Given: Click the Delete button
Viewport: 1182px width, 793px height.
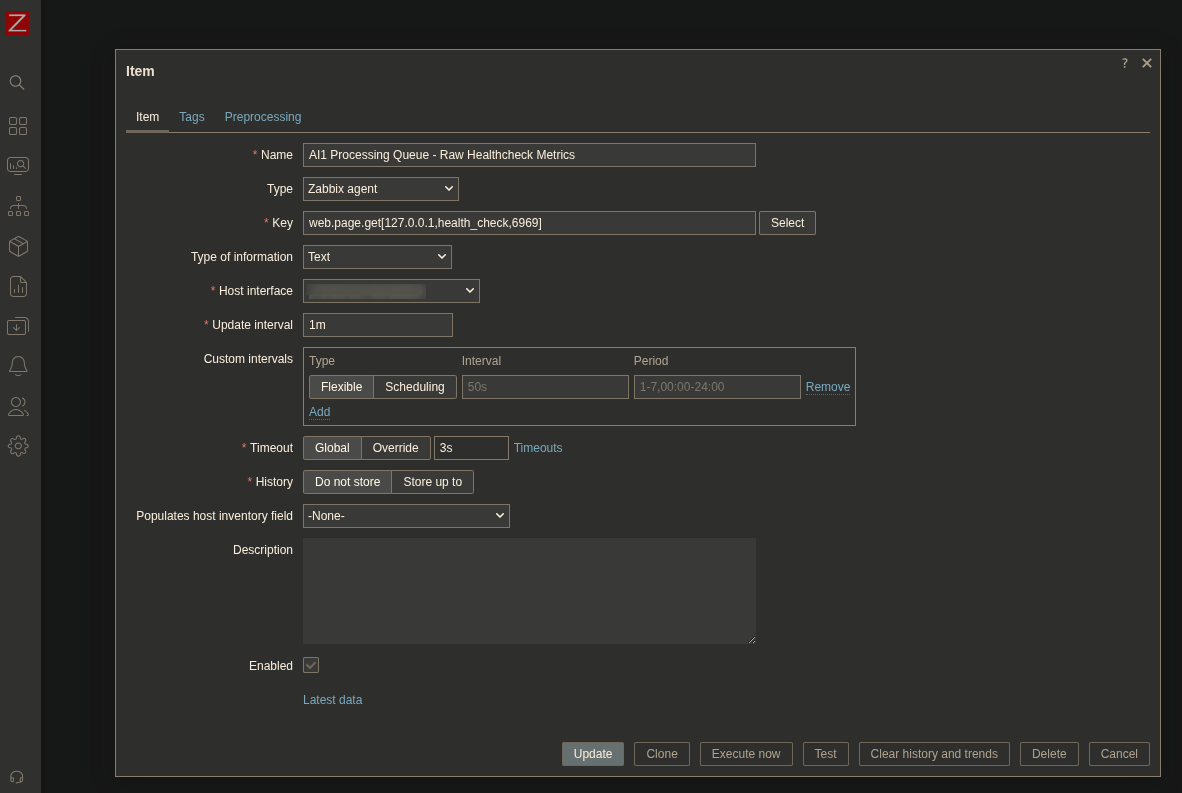Looking at the screenshot, I should click(1049, 754).
